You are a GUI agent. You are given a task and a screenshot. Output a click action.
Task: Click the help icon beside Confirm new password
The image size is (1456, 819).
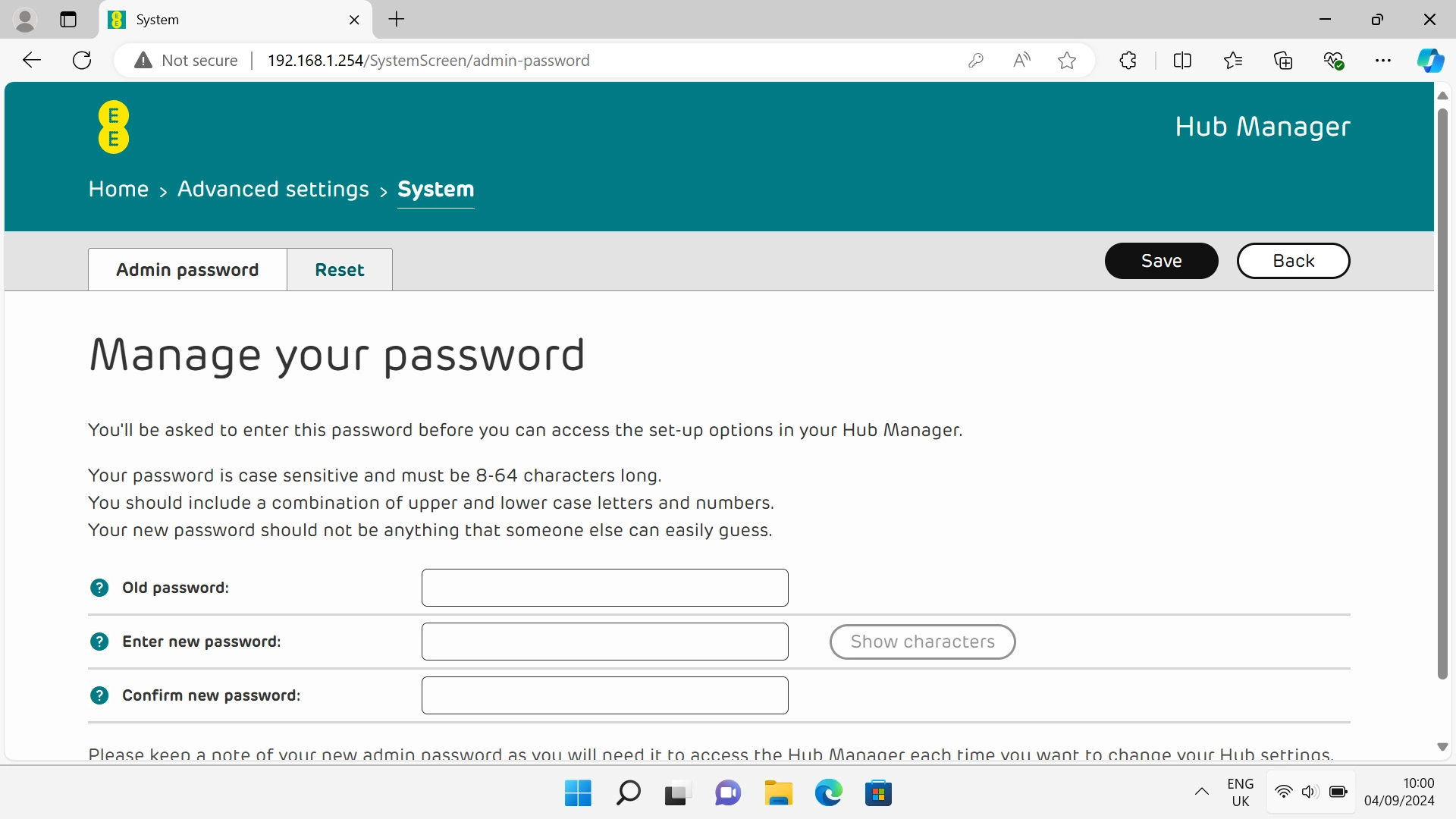click(99, 695)
